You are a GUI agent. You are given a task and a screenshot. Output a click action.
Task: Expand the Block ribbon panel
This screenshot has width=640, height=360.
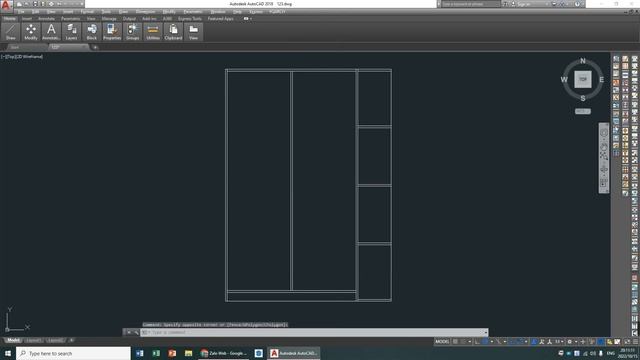coord(92,32)
